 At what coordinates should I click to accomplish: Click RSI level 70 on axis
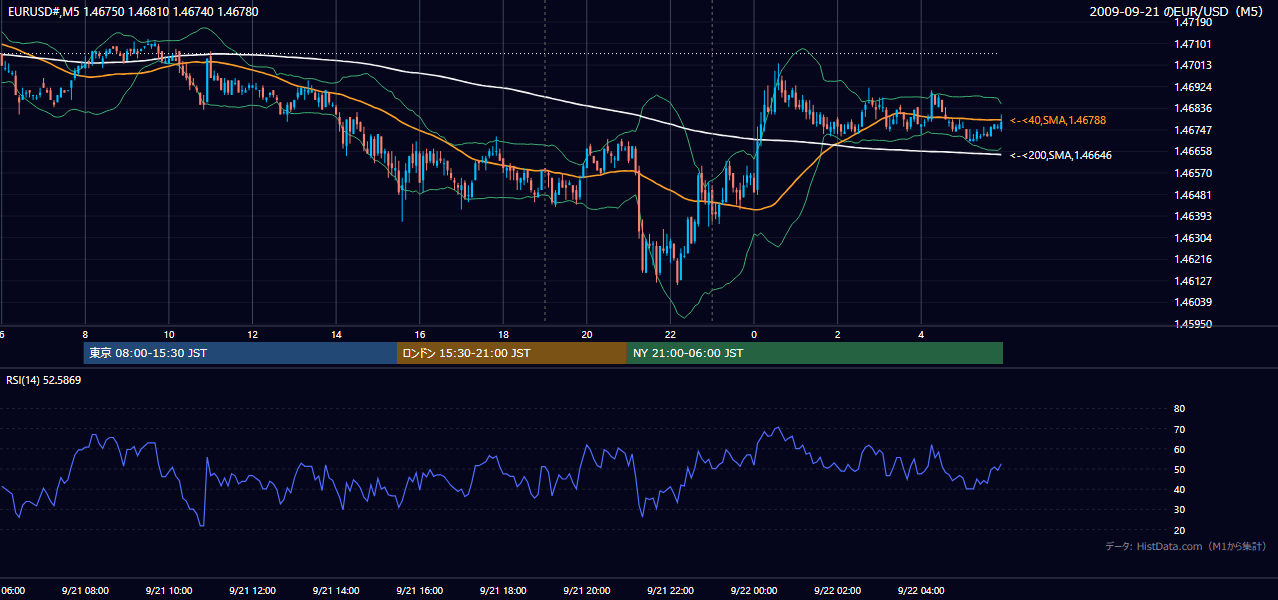(x=1179, y=429)
